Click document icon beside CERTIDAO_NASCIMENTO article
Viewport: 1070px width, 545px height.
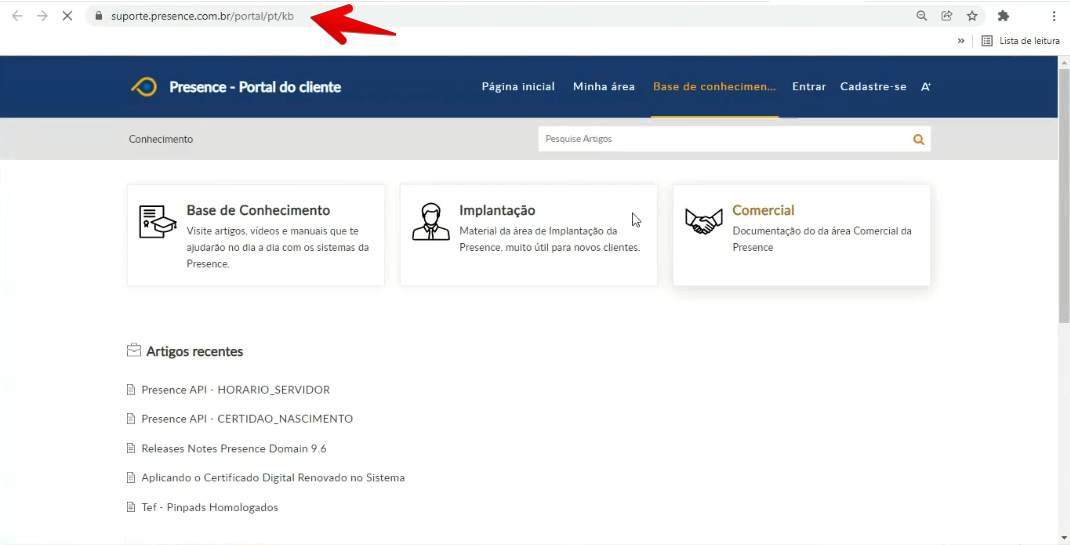tap(131, 419)
